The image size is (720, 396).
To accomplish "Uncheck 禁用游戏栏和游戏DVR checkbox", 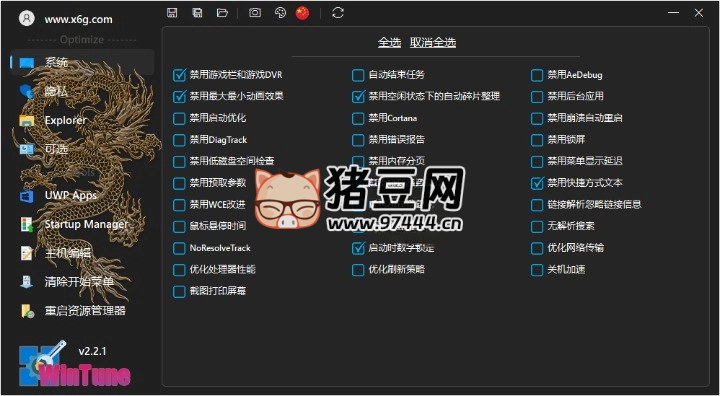I will [179, 75].
